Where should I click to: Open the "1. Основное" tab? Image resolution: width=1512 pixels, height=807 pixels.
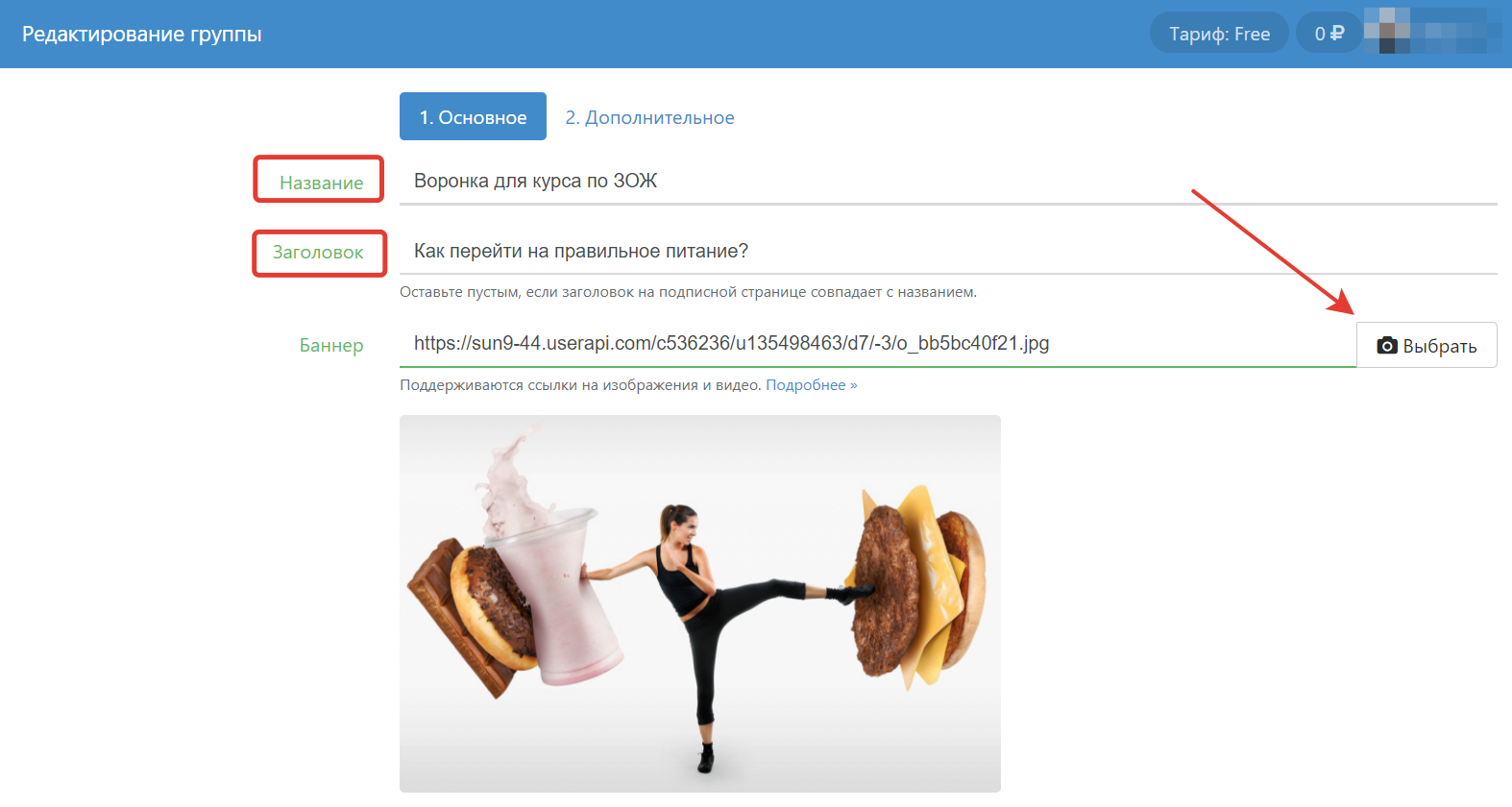[x=473, y=117]
